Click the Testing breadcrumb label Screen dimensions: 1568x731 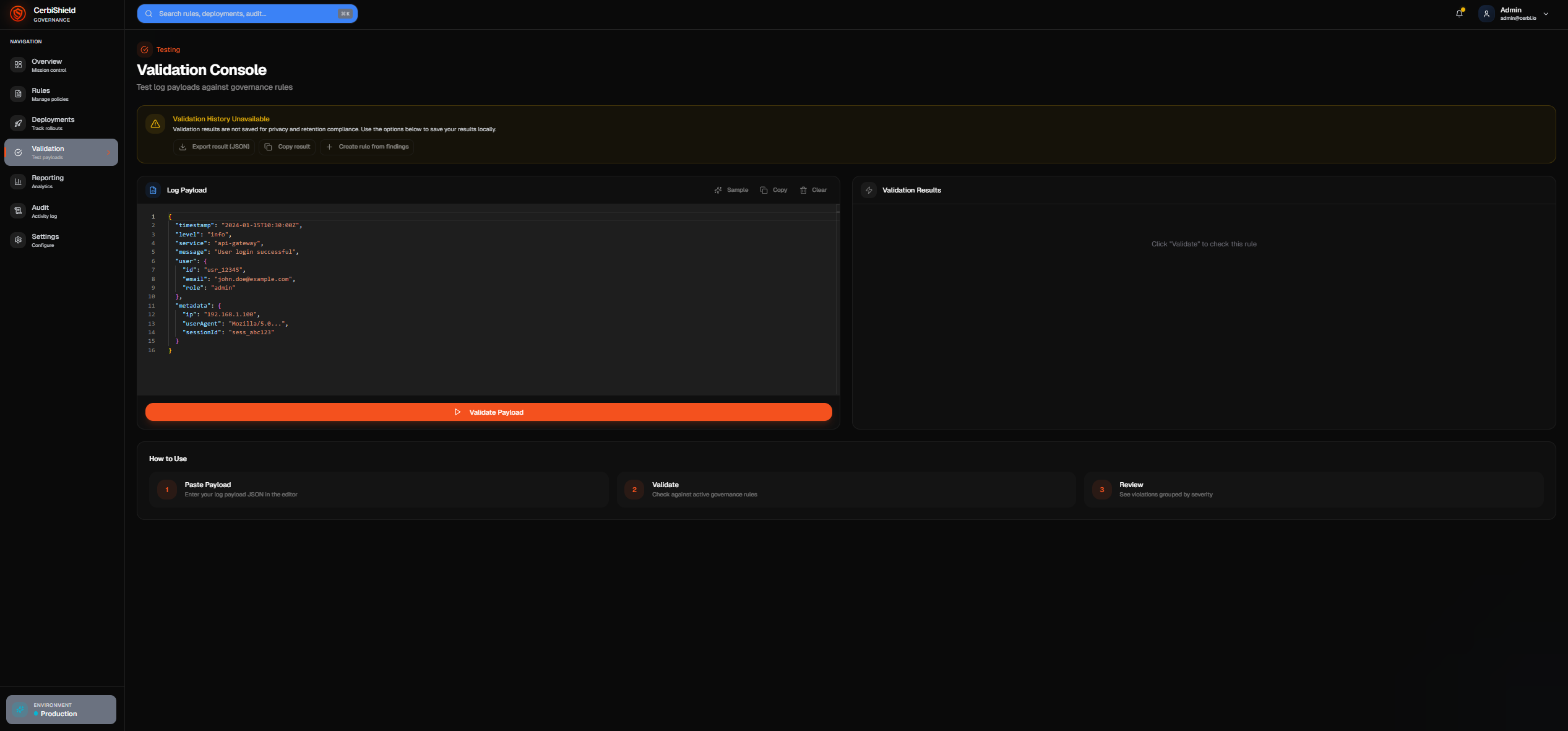pos(168,50)
